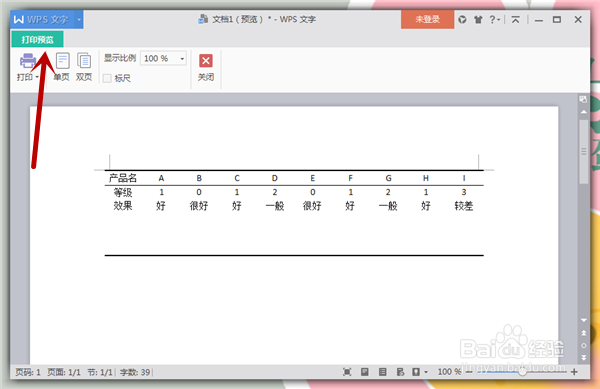Switch to web layout view icon
600x389 pixels.
pyautogui.click(x=400, y=372)
